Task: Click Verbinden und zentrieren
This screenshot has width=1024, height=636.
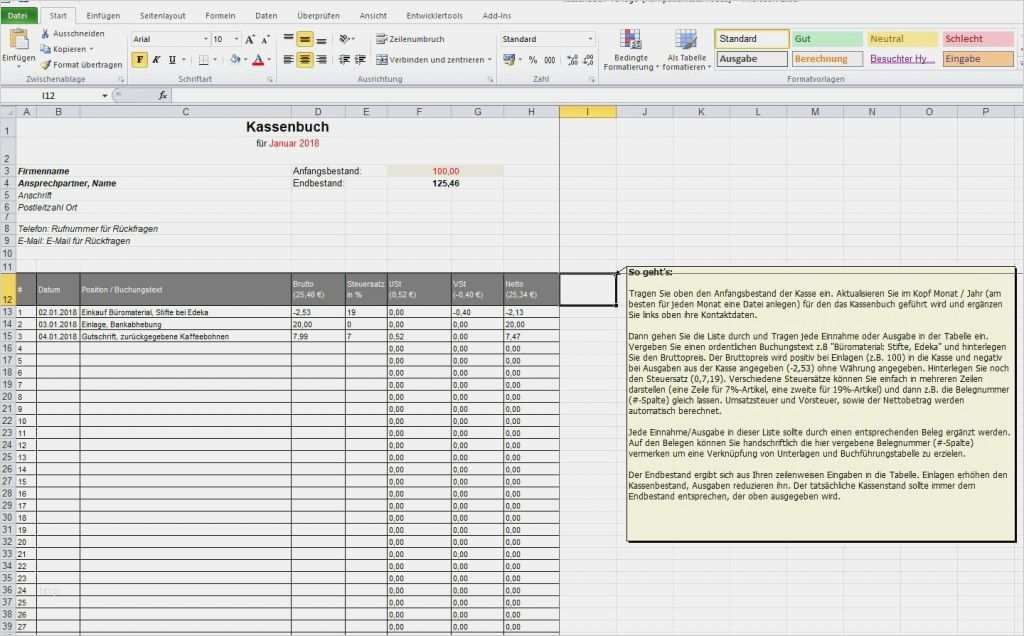Action: click(432, 59)
